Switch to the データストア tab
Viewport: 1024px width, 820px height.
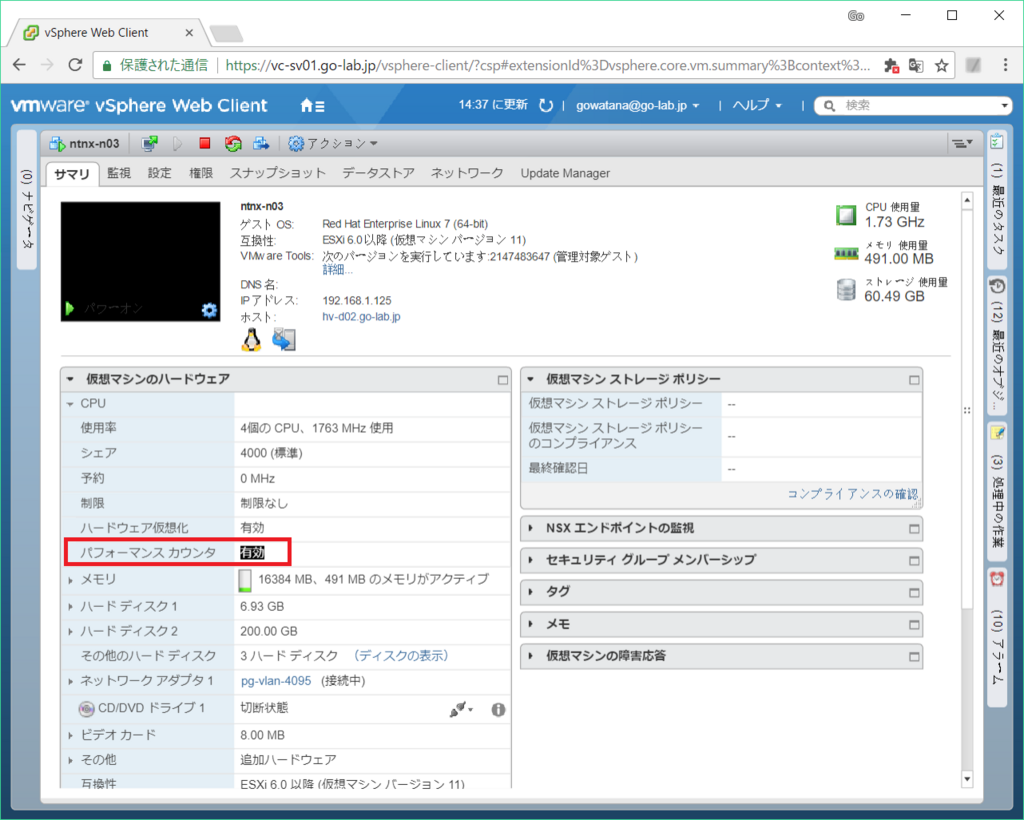click(x=379, y=174)
